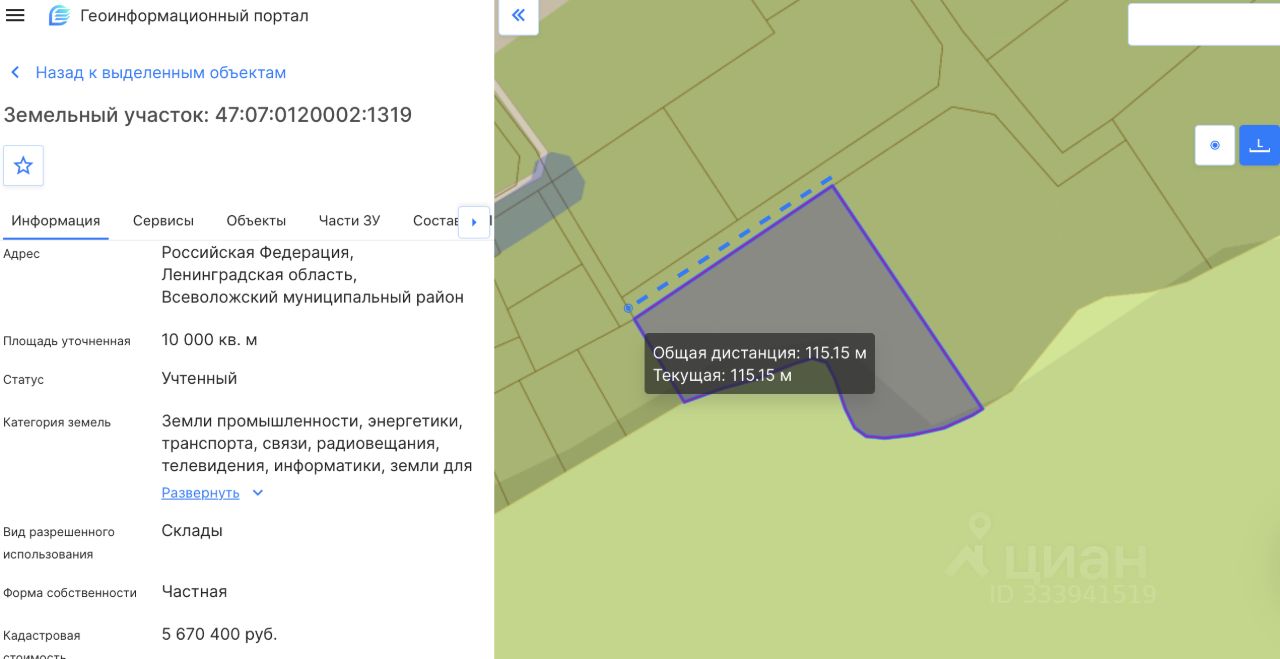Activate the geolocation target icon on the map
Viewport: 1280px width, 659px height.
coord(1215,145)
